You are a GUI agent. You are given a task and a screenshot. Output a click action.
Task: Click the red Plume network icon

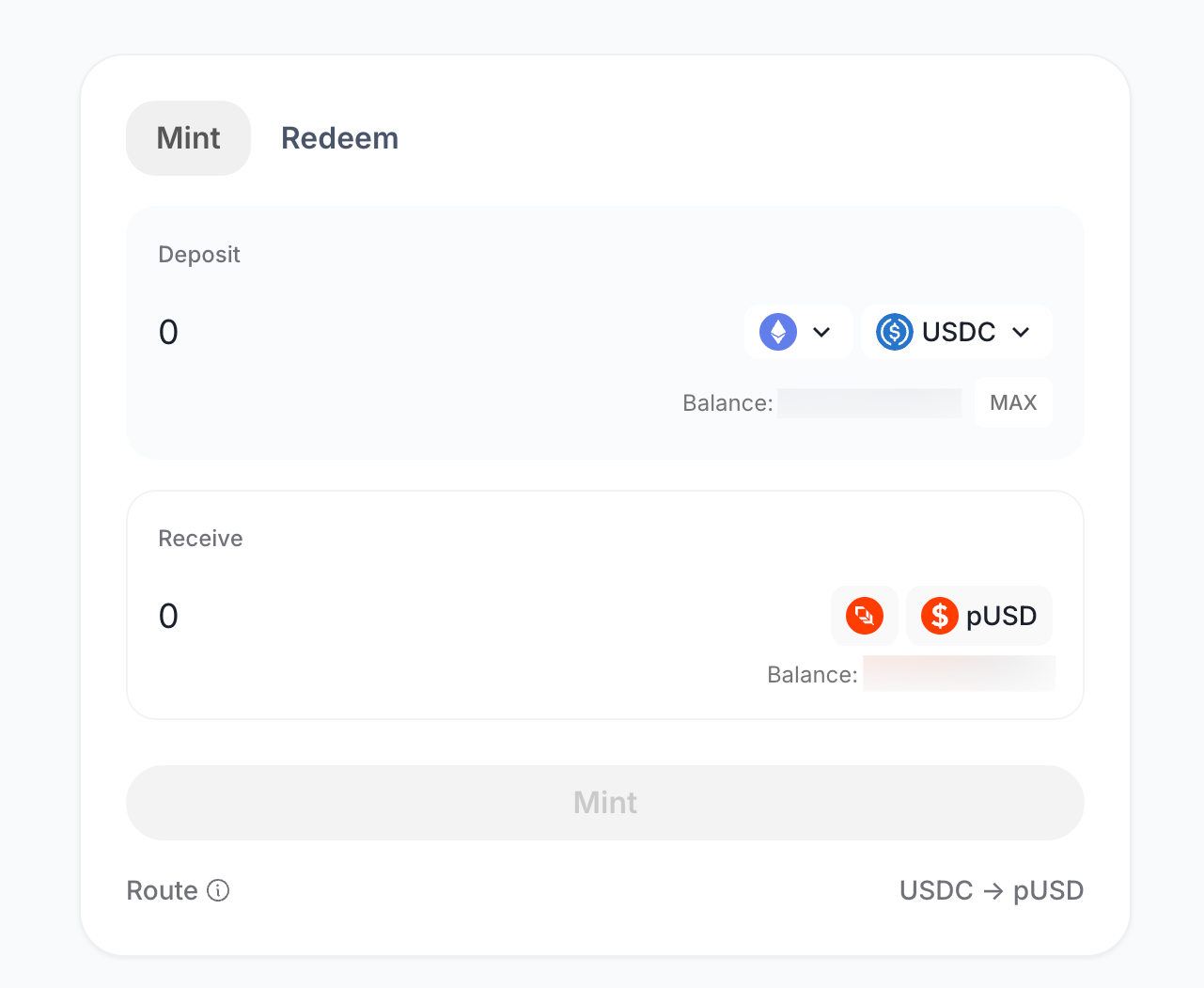865,616
